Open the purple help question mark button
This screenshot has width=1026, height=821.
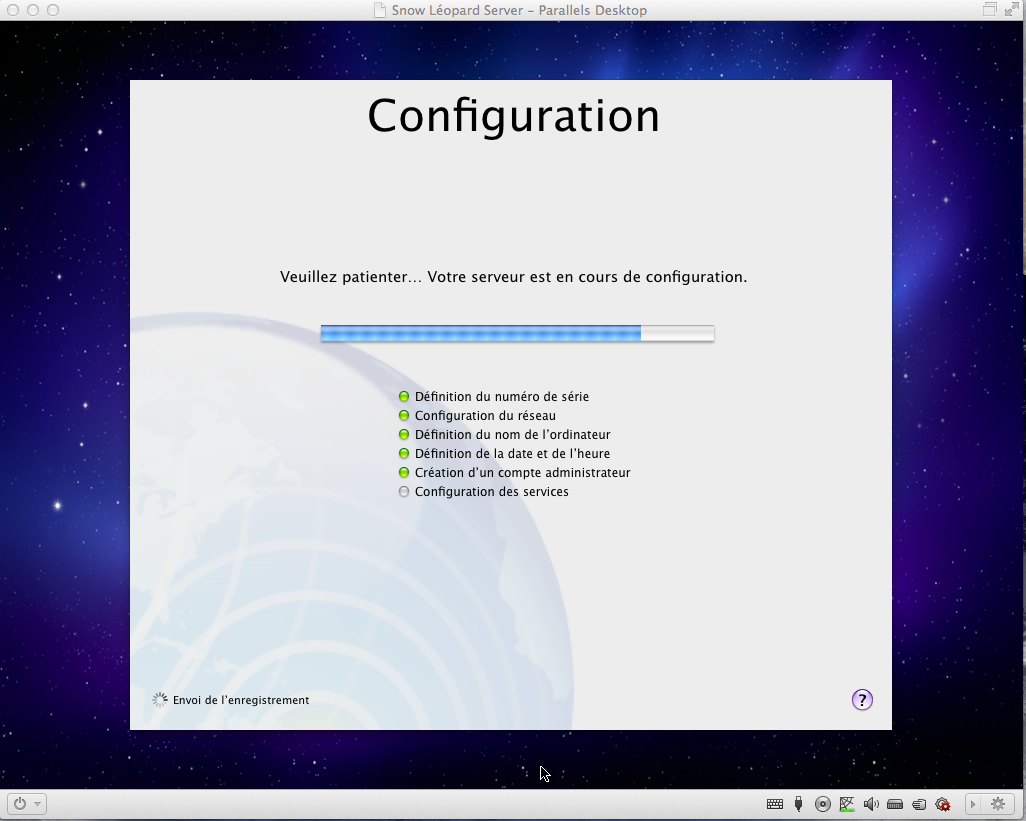(862, 700)
